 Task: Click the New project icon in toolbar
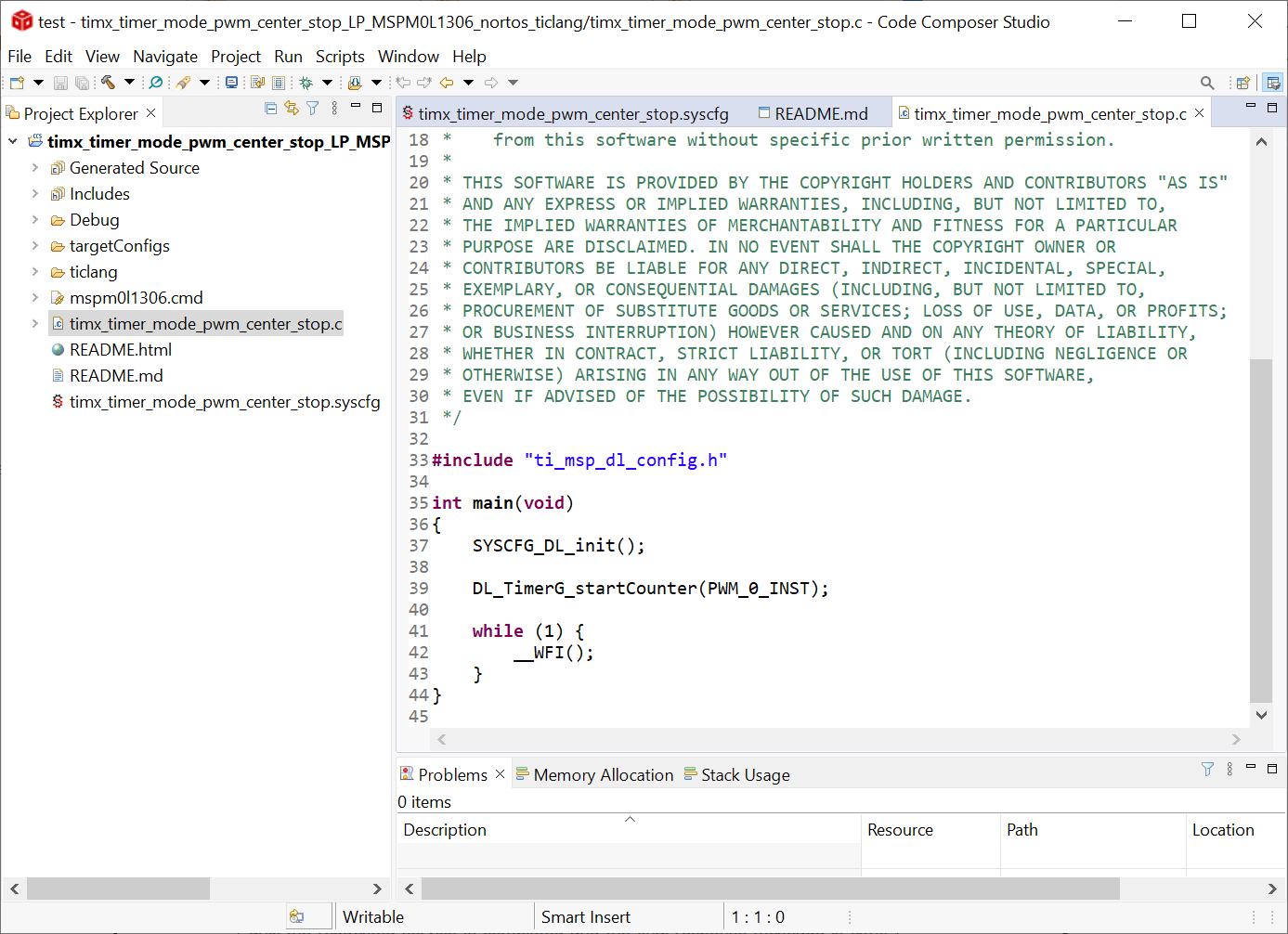point(17,83)
